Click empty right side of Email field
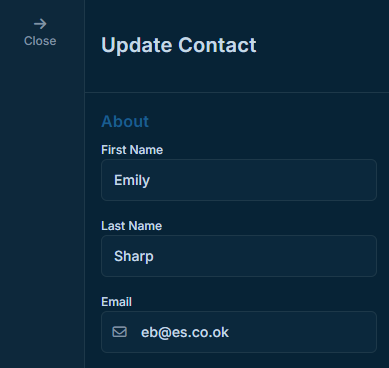Screen dimensions: 389x368 [x=303, y=332]
